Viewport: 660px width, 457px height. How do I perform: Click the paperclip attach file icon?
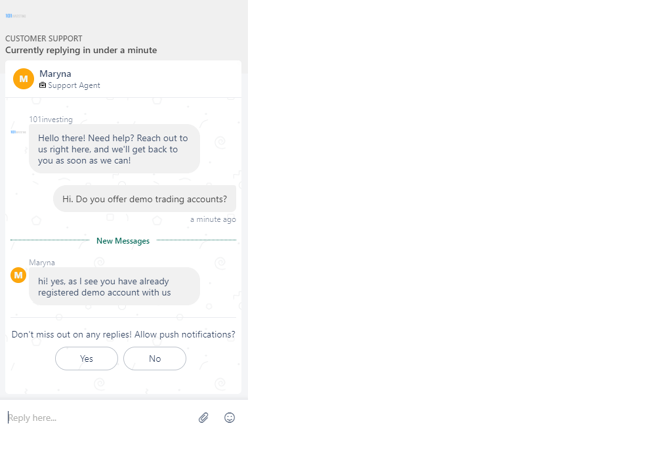pyautogui.click(x=203, y=417)
